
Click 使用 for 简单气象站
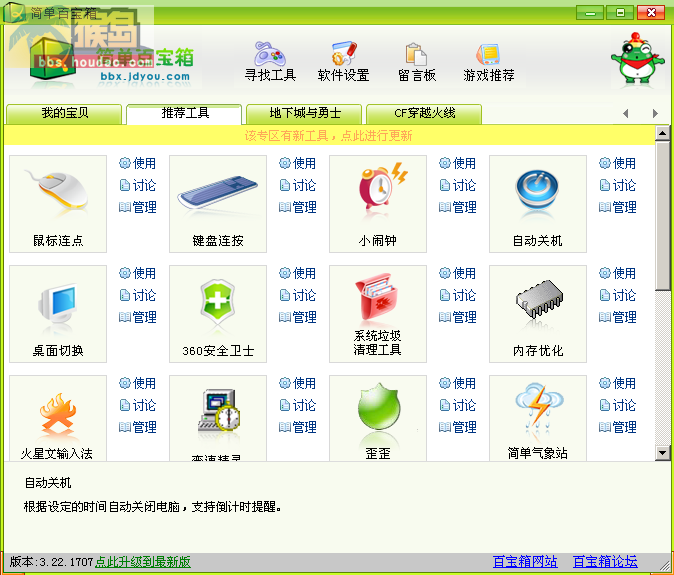pos(617,383)
